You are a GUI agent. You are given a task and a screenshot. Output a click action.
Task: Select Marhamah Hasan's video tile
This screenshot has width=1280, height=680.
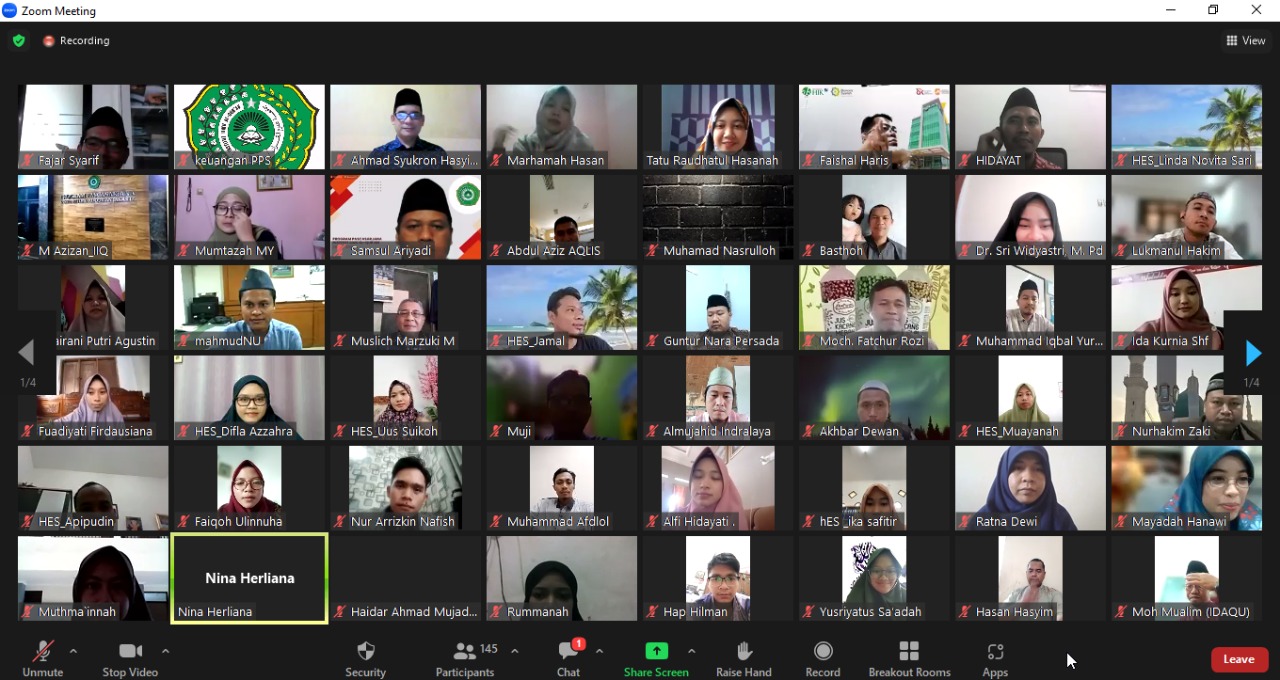562,127
